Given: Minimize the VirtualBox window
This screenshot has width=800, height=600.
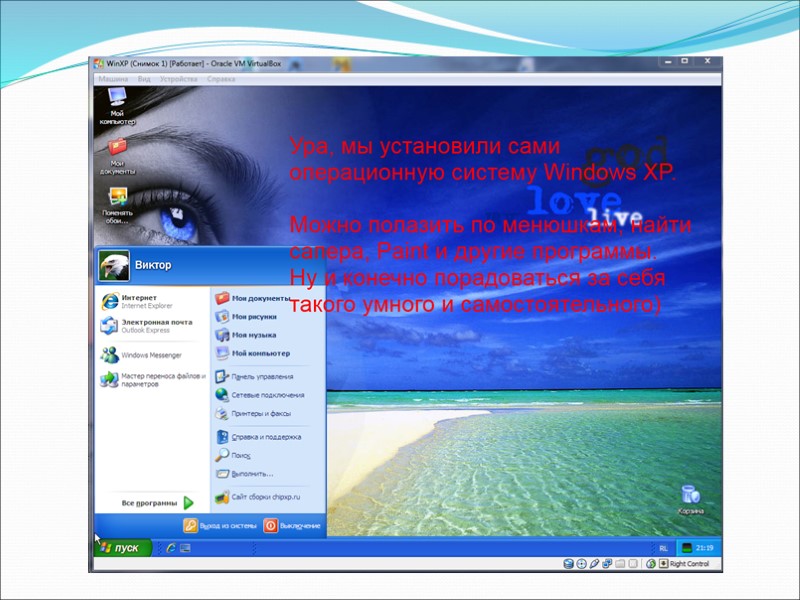Looking at the screenshot, I should point(668,62).
